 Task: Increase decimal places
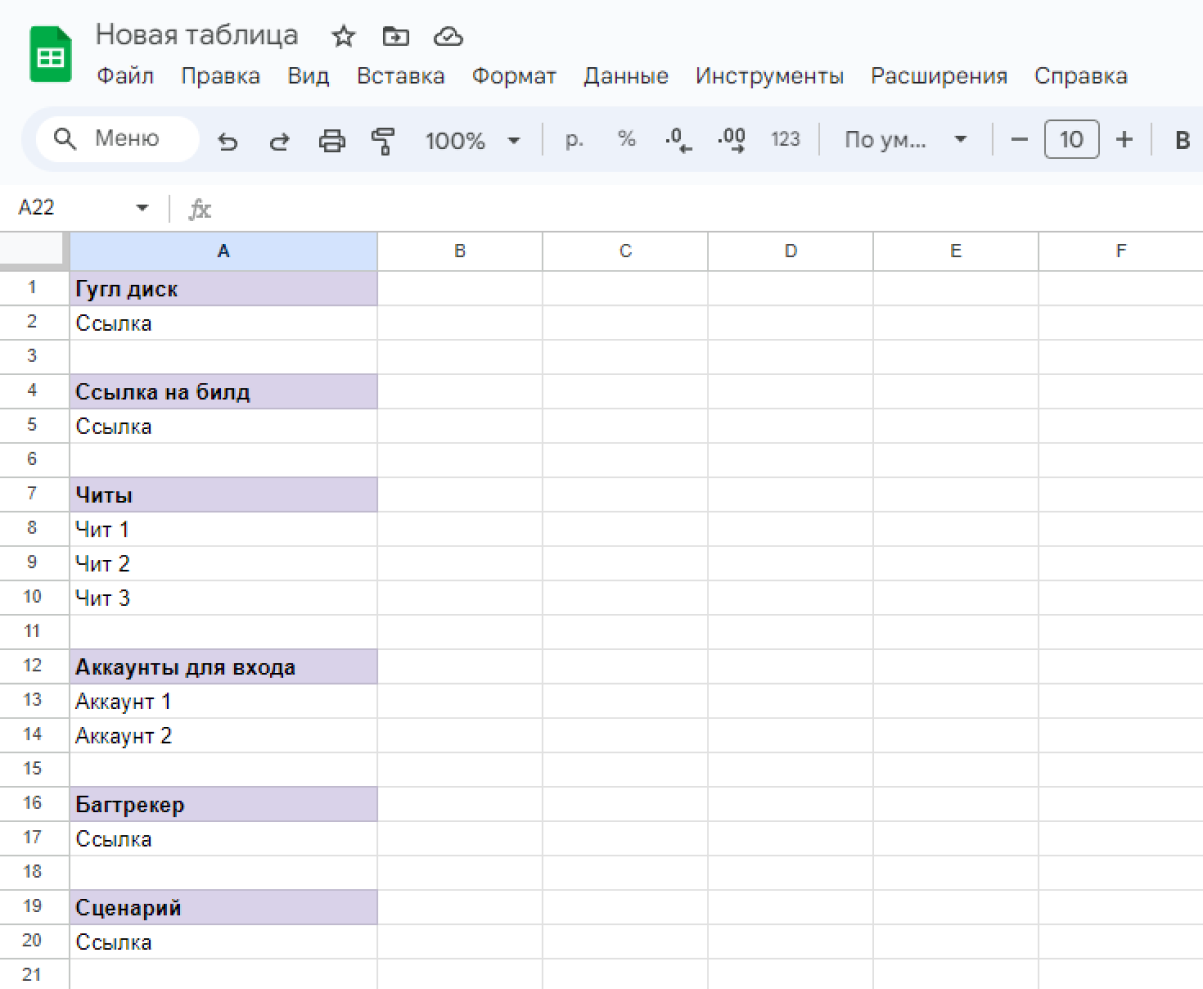coord(732,140)
